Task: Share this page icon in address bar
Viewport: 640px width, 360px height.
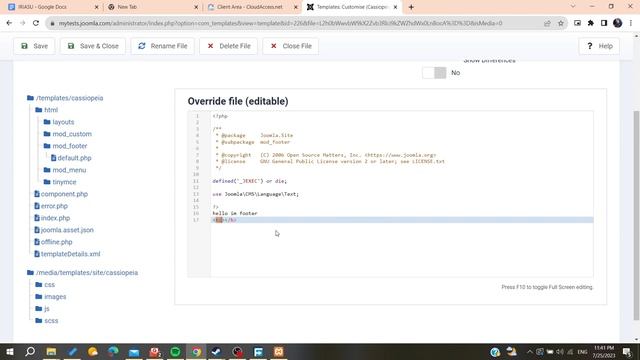Action: pyautogui.click(x=547, y=23)
